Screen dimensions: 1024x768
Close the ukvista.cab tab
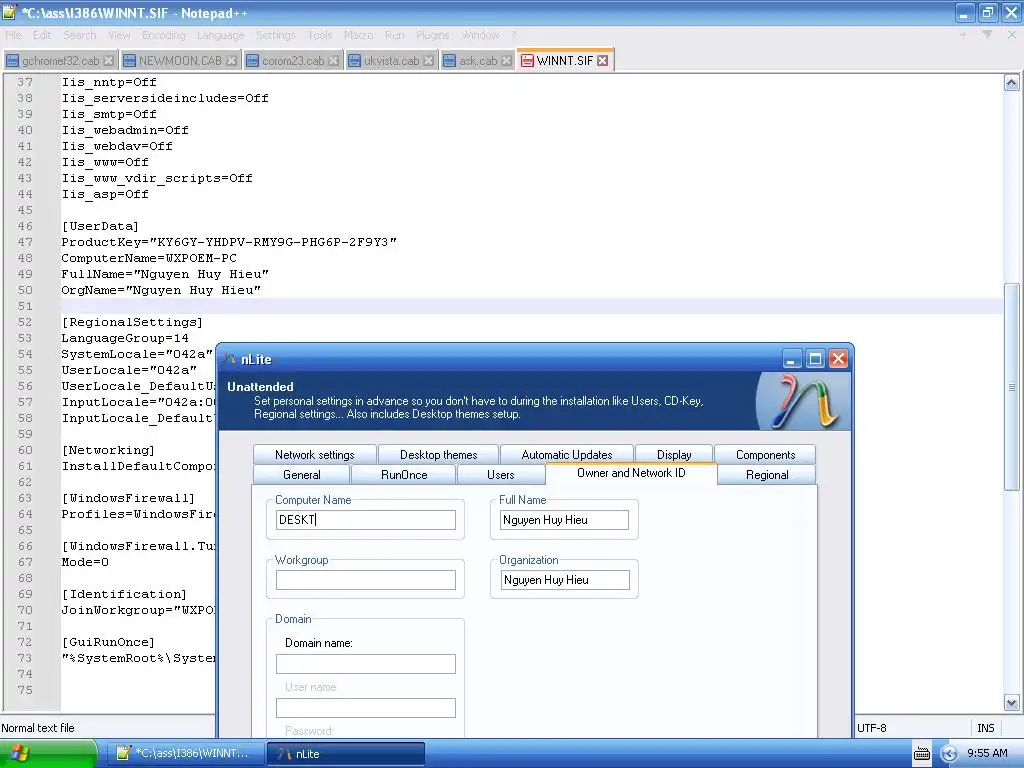pos(428,61)
